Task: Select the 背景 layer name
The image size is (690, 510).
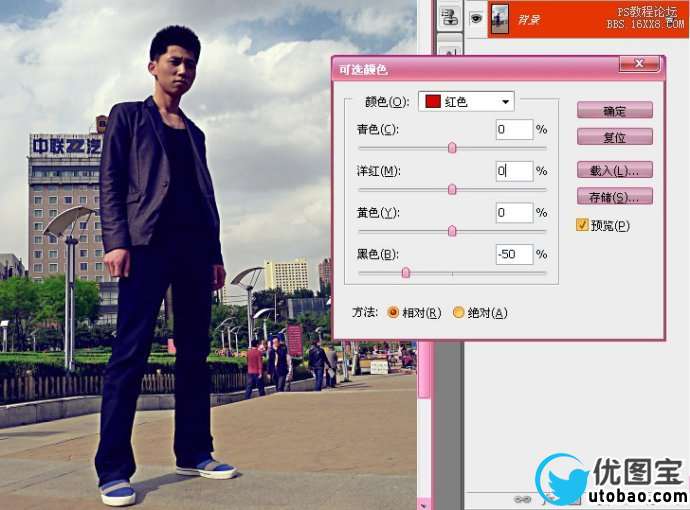Action: 529,20
